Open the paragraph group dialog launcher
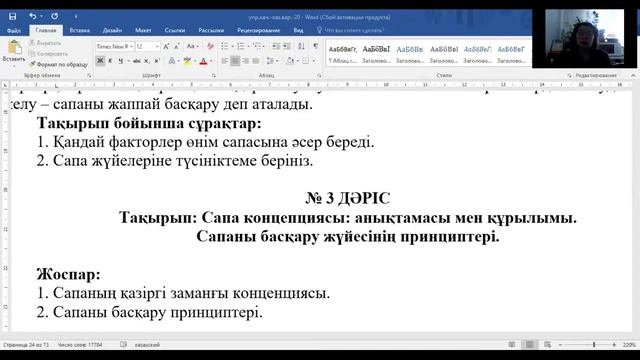The height and width of the screenshot is (360, 640). point(319,76)
